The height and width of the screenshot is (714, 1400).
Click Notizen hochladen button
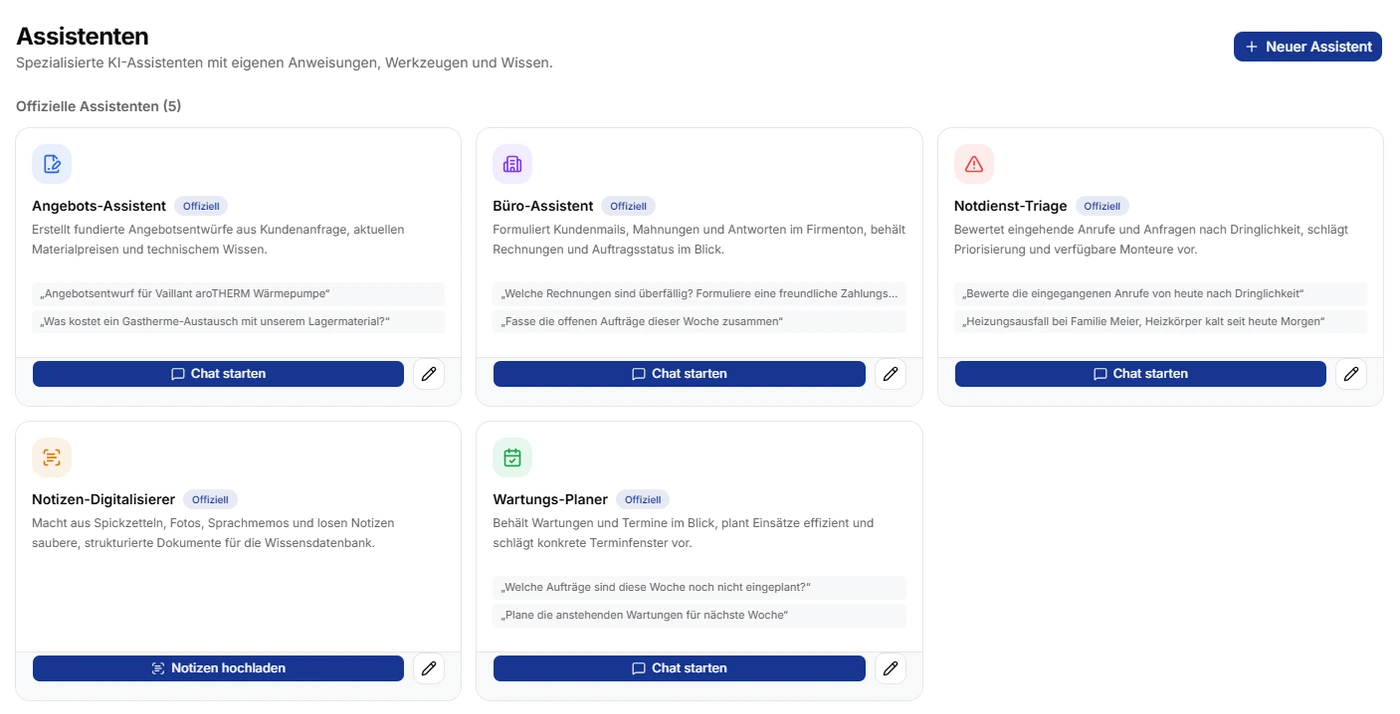(218, 668)
